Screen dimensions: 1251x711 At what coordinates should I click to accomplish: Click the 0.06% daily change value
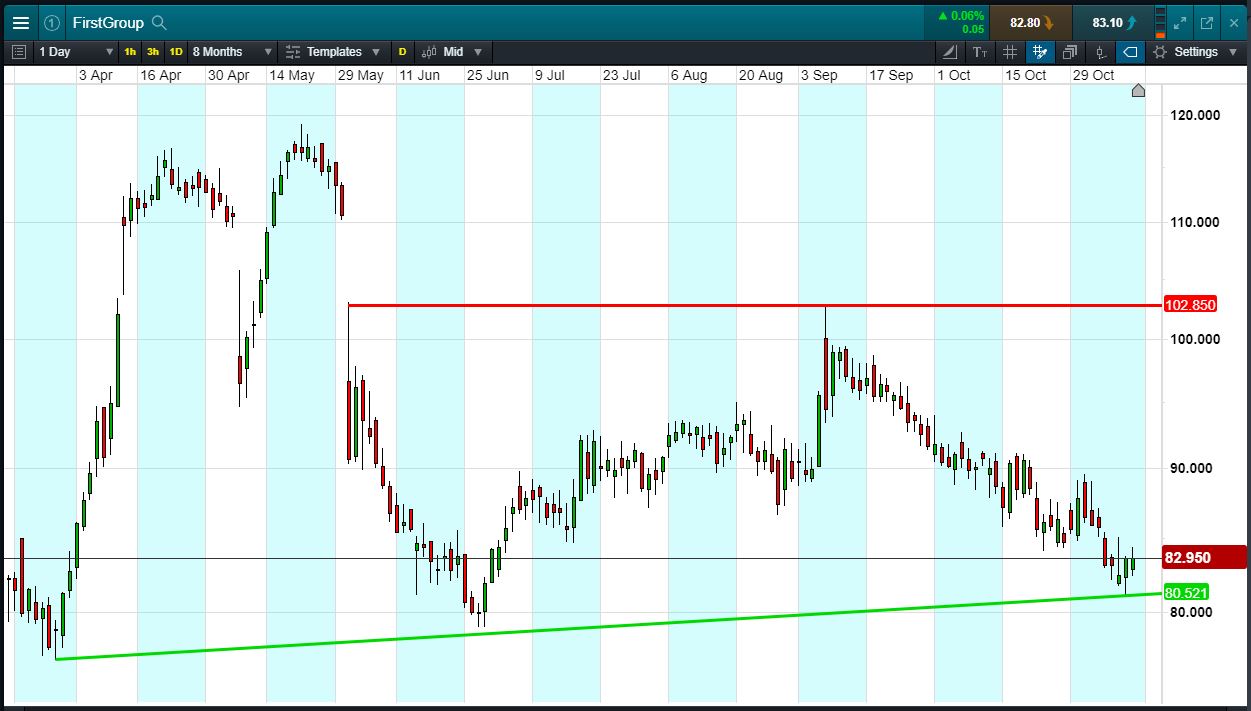[967, 16]
